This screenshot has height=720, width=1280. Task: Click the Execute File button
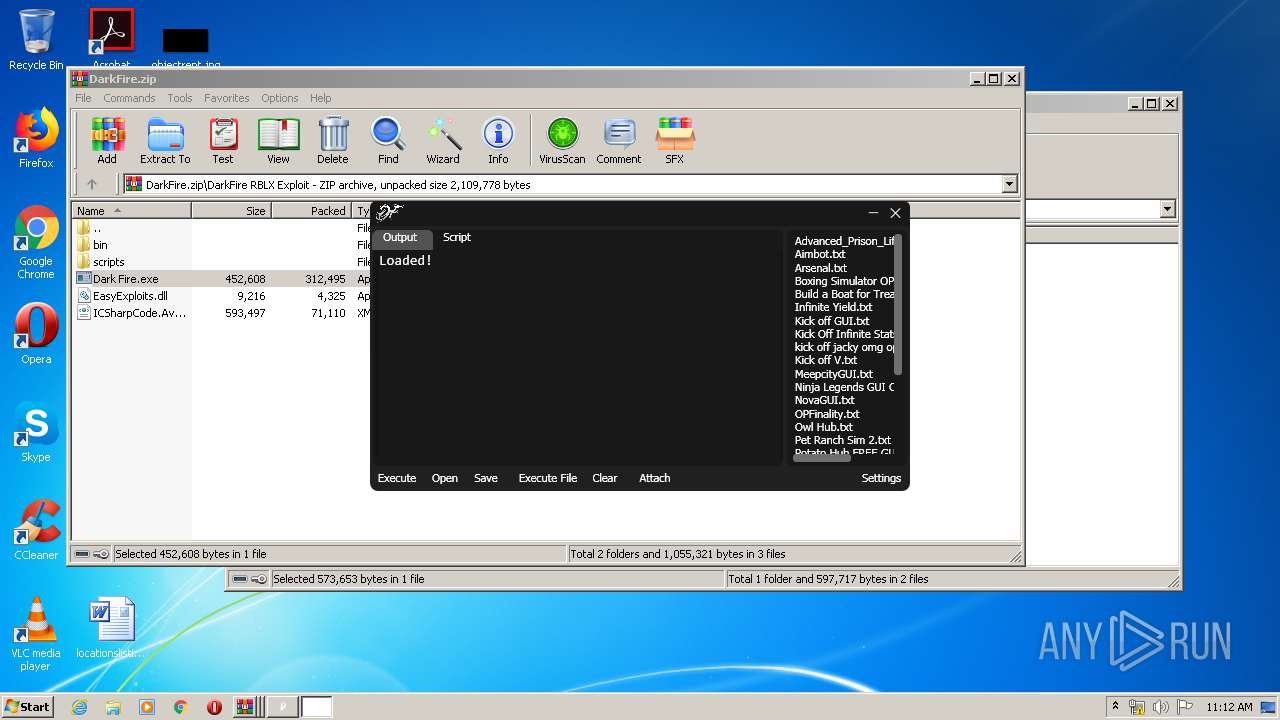548,478
